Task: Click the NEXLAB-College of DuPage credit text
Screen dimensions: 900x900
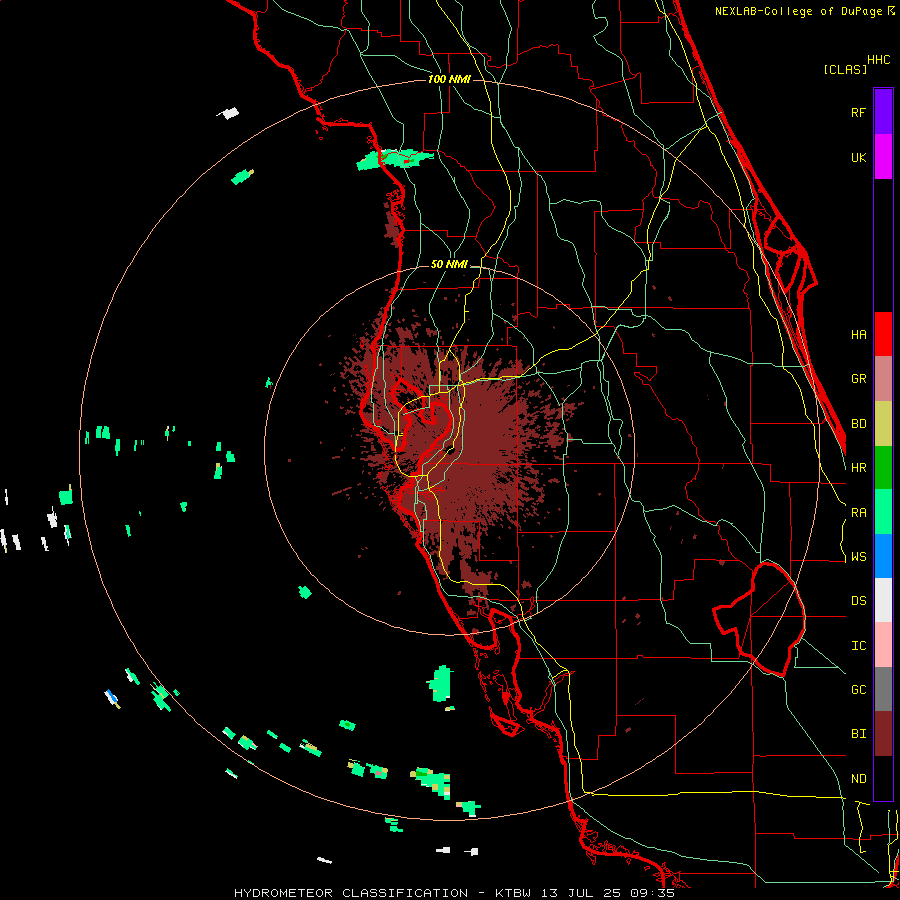Action: pyautogui.click(x=800, y=11)
